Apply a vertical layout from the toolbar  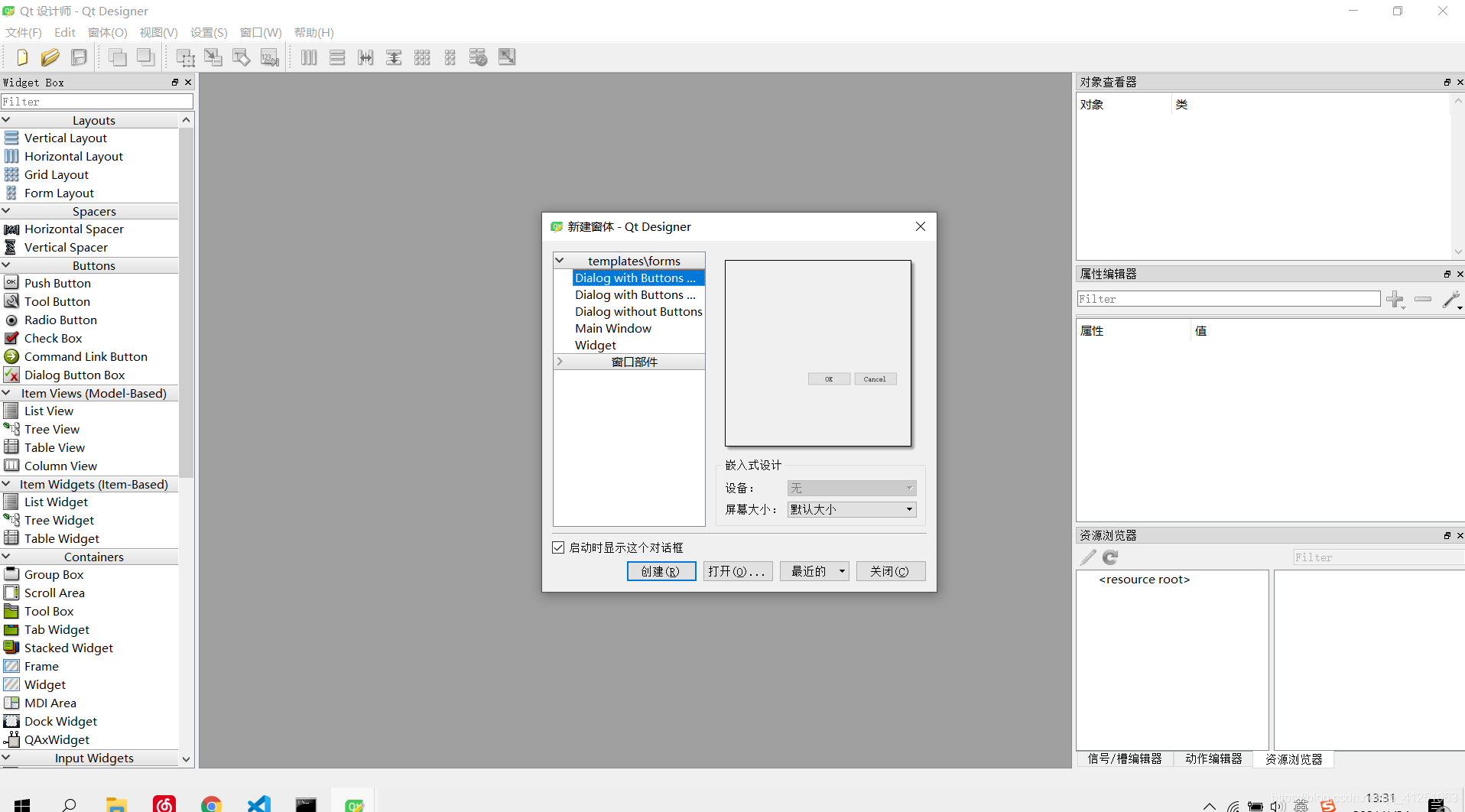point(336,57)
